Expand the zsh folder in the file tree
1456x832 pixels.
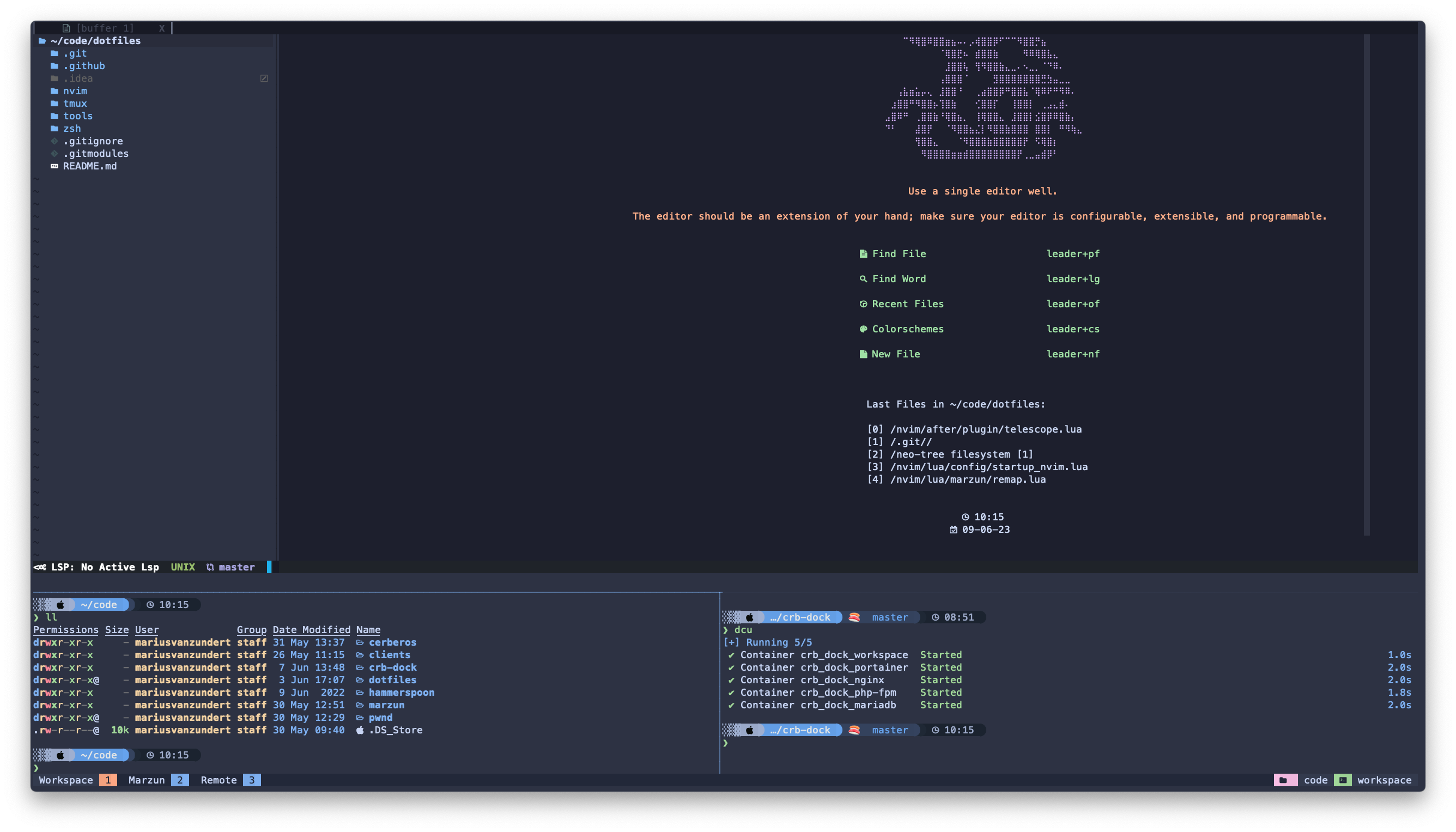(x=72, y=128)
